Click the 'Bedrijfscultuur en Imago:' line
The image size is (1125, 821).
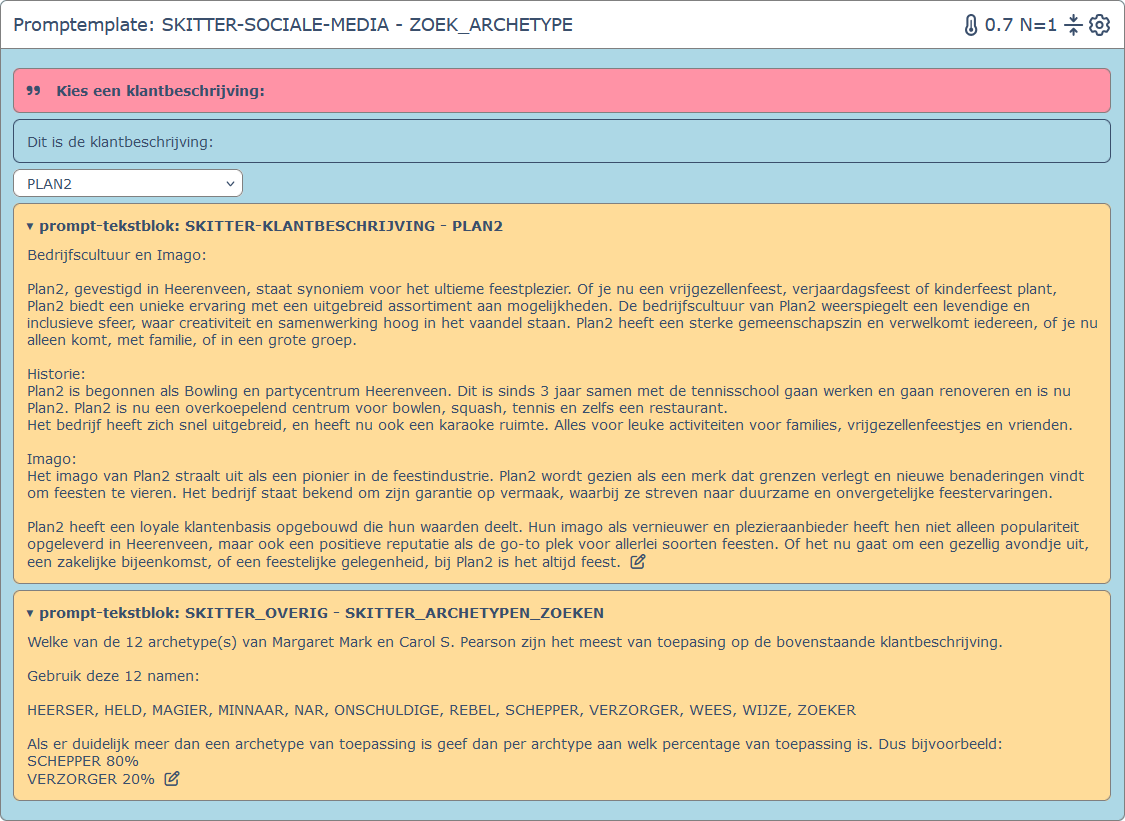pyautogui.click(x=116, y=255)
